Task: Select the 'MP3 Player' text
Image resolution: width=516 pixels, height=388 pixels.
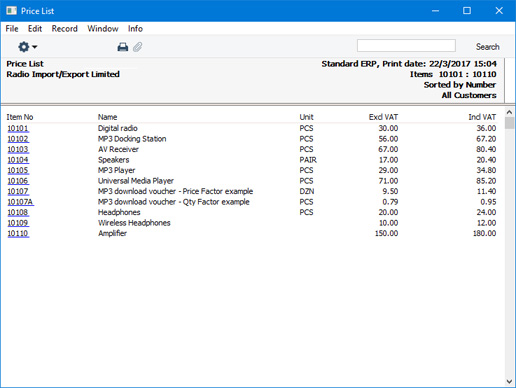Action: pyautogui.click(x=116, y=170)
